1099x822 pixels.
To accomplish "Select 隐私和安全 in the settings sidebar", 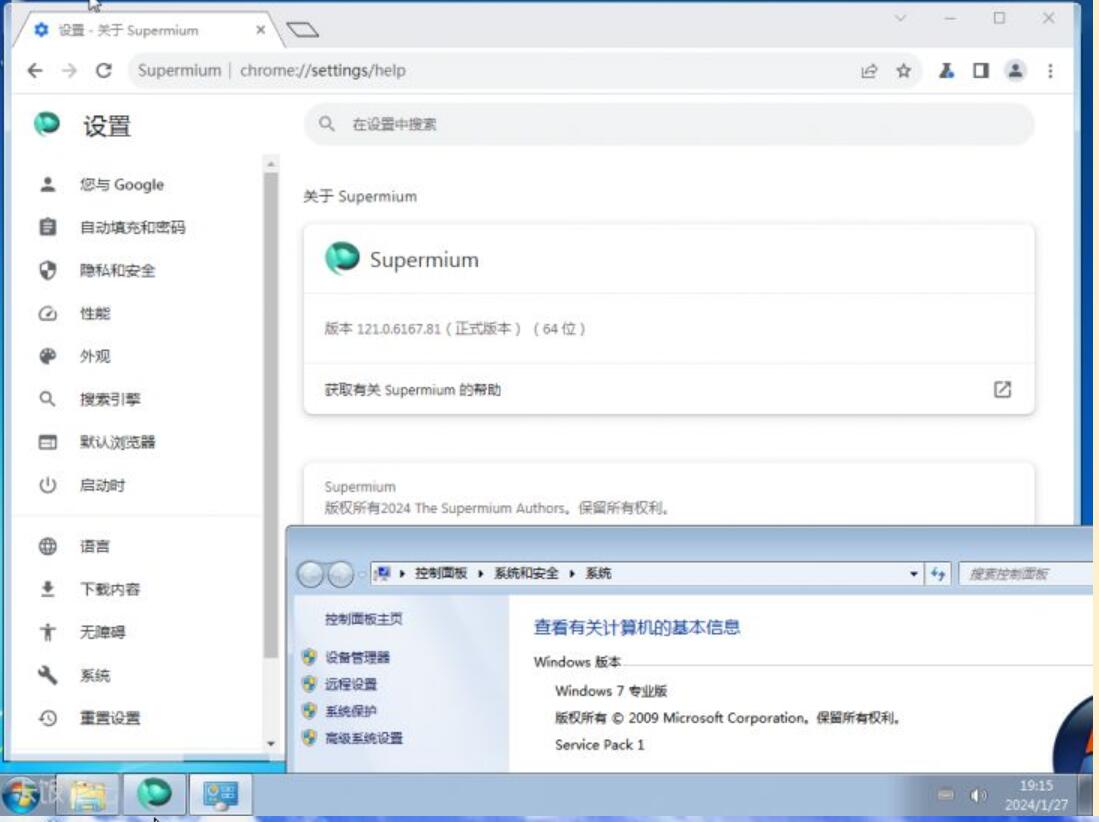I will pos(117,271).
